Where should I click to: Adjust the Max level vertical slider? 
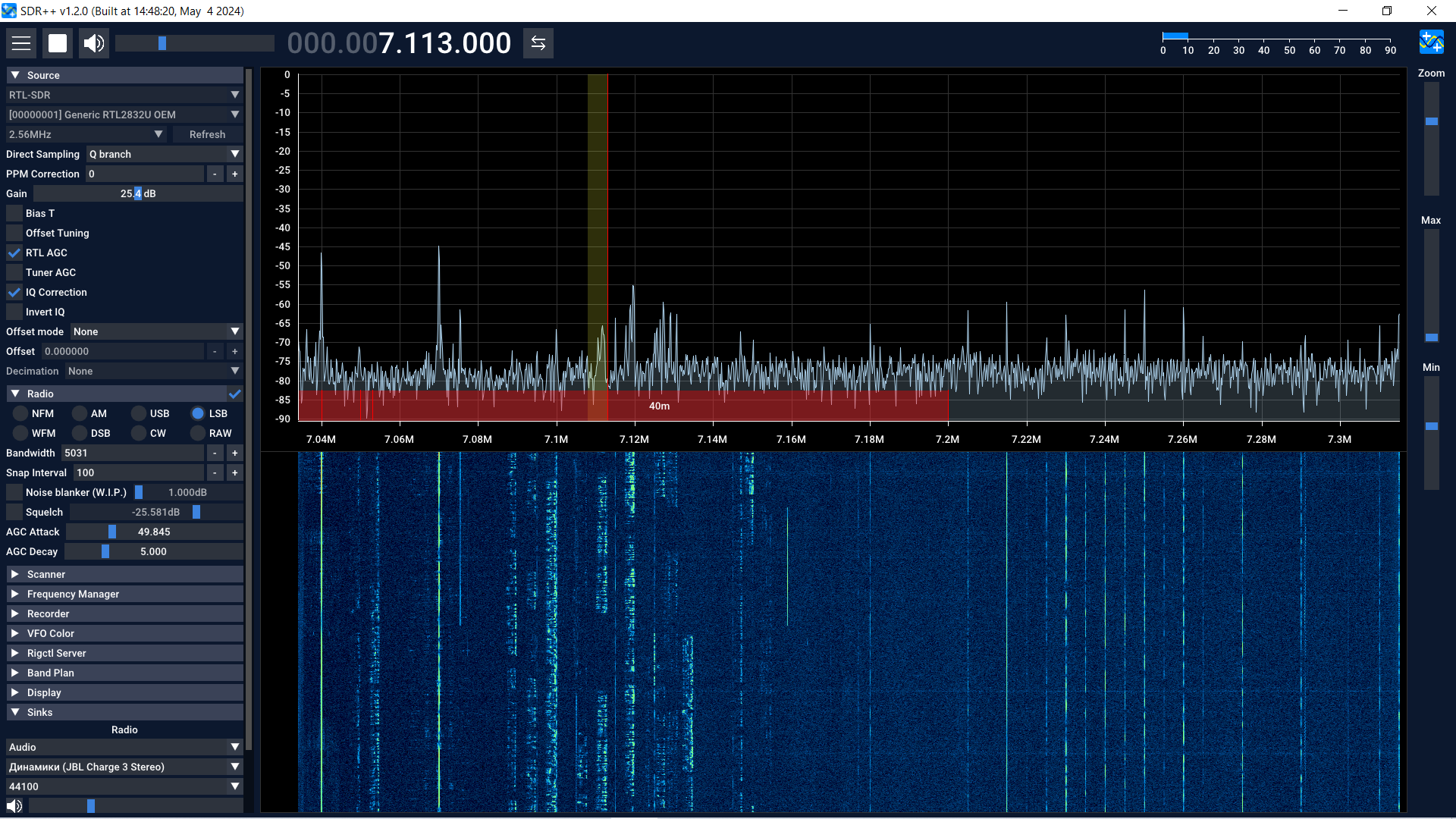(1432, 286)
